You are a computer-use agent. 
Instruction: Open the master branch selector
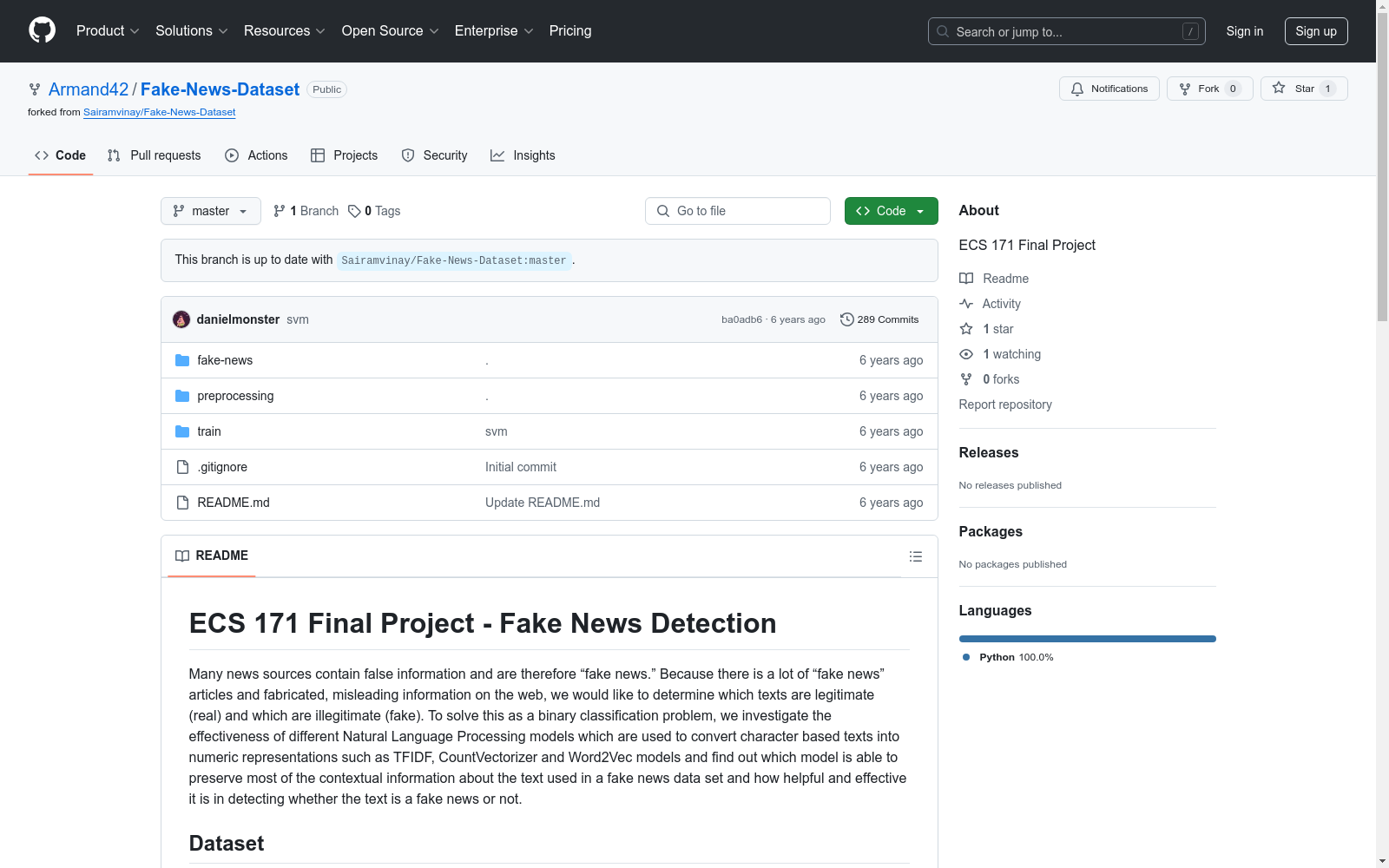click(x=211, y=211)
